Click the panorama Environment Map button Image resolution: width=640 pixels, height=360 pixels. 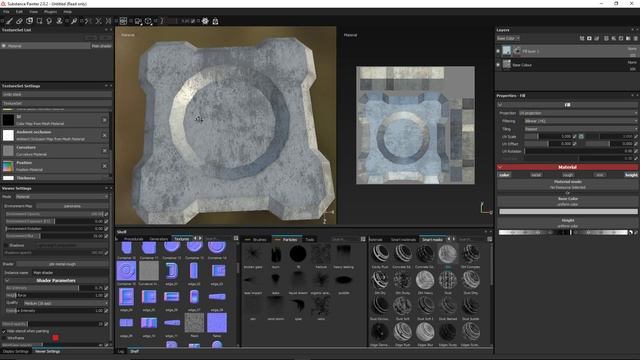pos(72,206)
